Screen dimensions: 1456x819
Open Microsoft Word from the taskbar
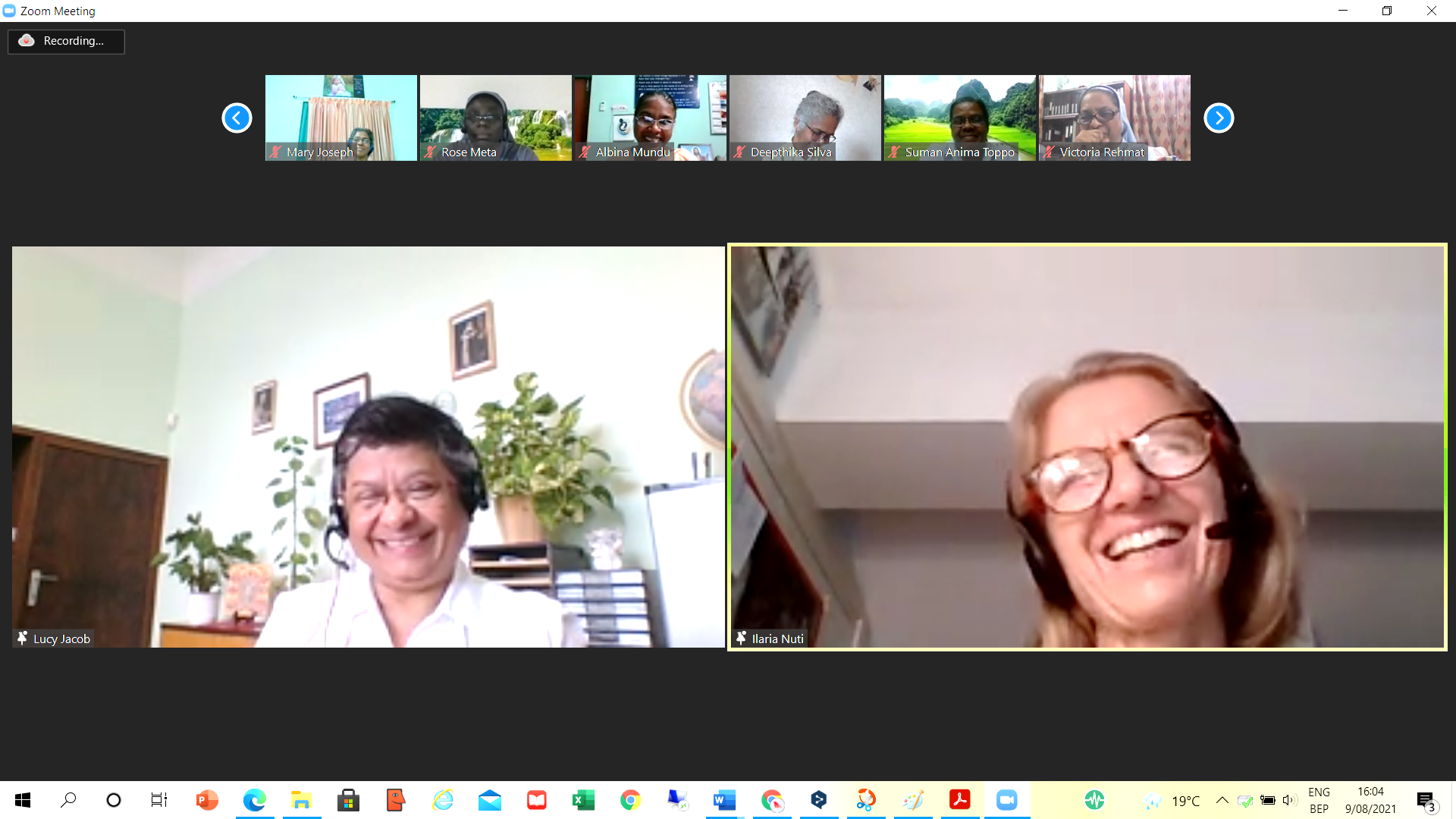pyautogui.click(x=724, y=800)
